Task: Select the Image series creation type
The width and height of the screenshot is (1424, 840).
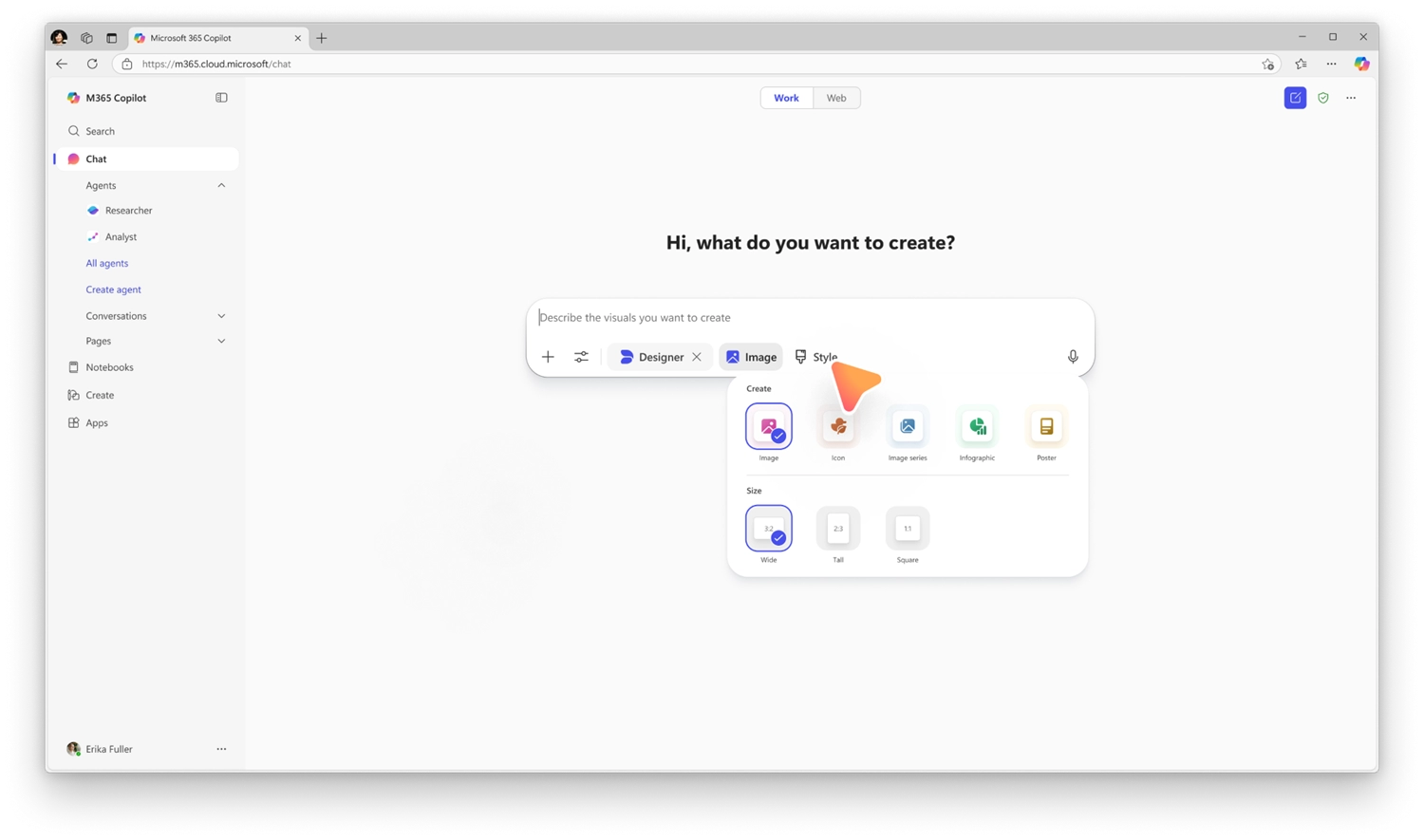Action: (907, 426)
